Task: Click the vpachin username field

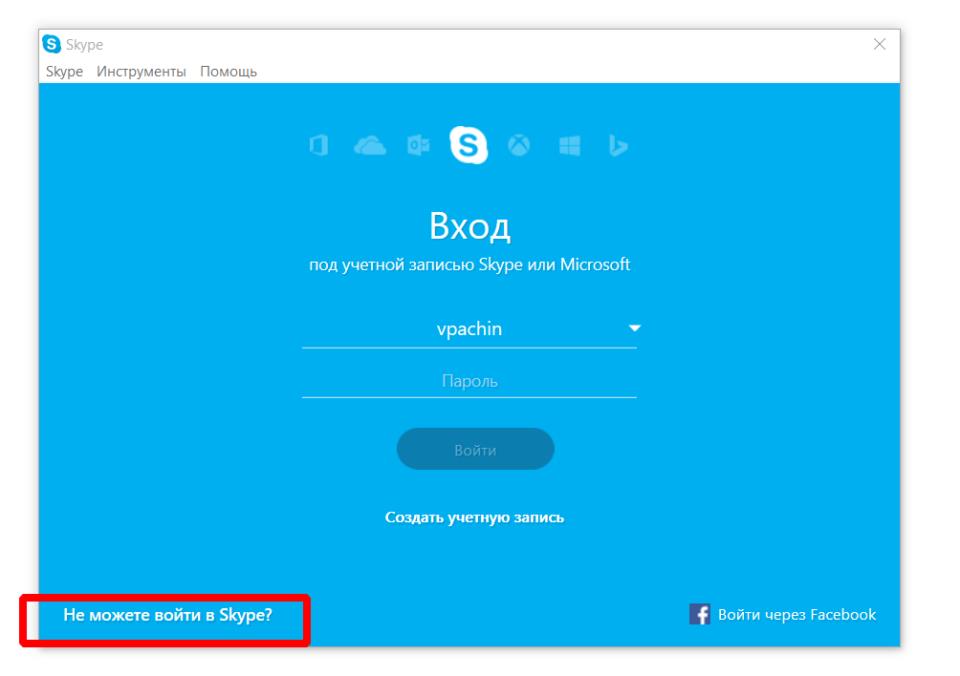Action: (x=469, y=329)
